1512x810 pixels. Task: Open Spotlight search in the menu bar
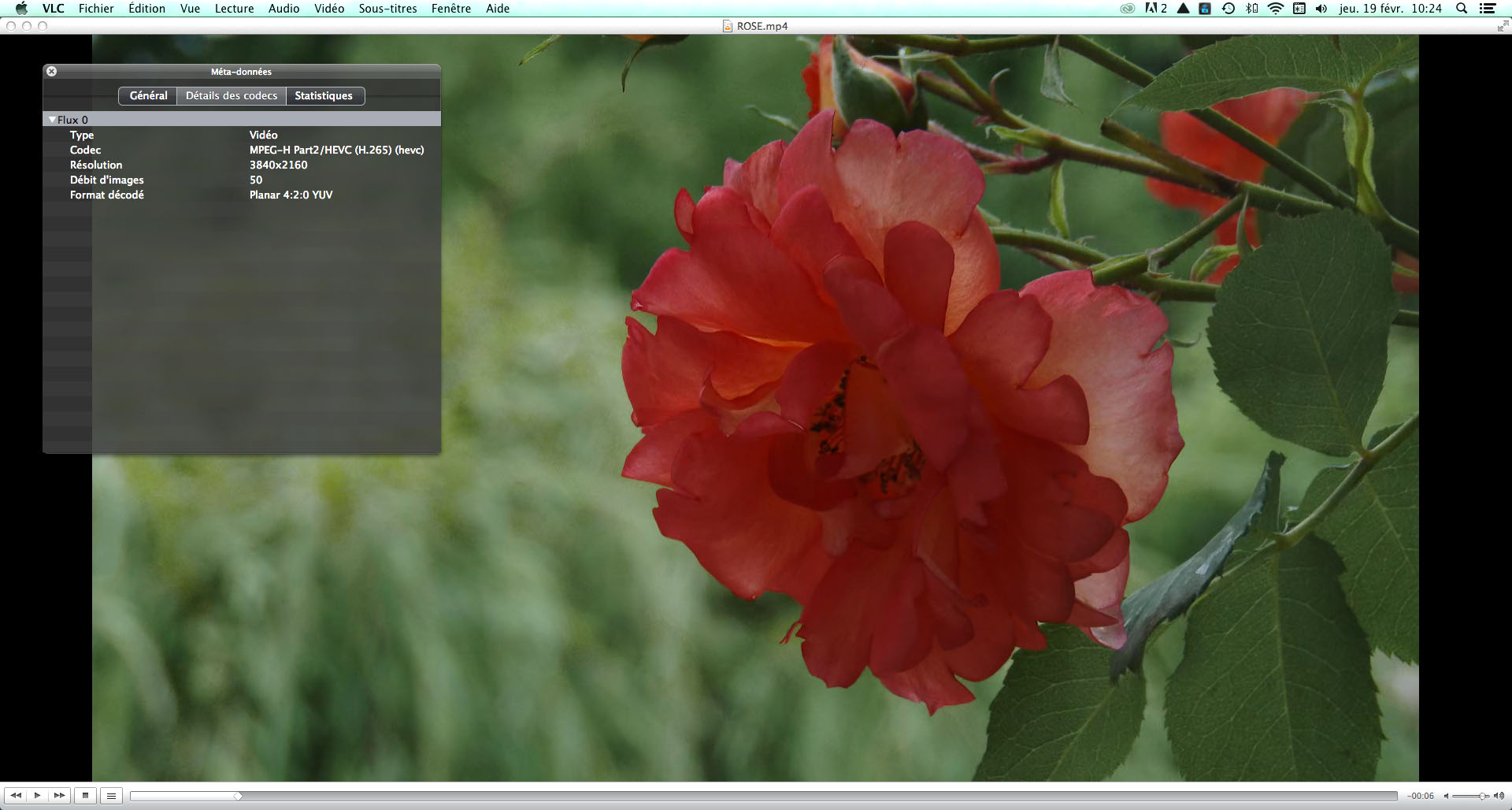(x=1462, y=9)
